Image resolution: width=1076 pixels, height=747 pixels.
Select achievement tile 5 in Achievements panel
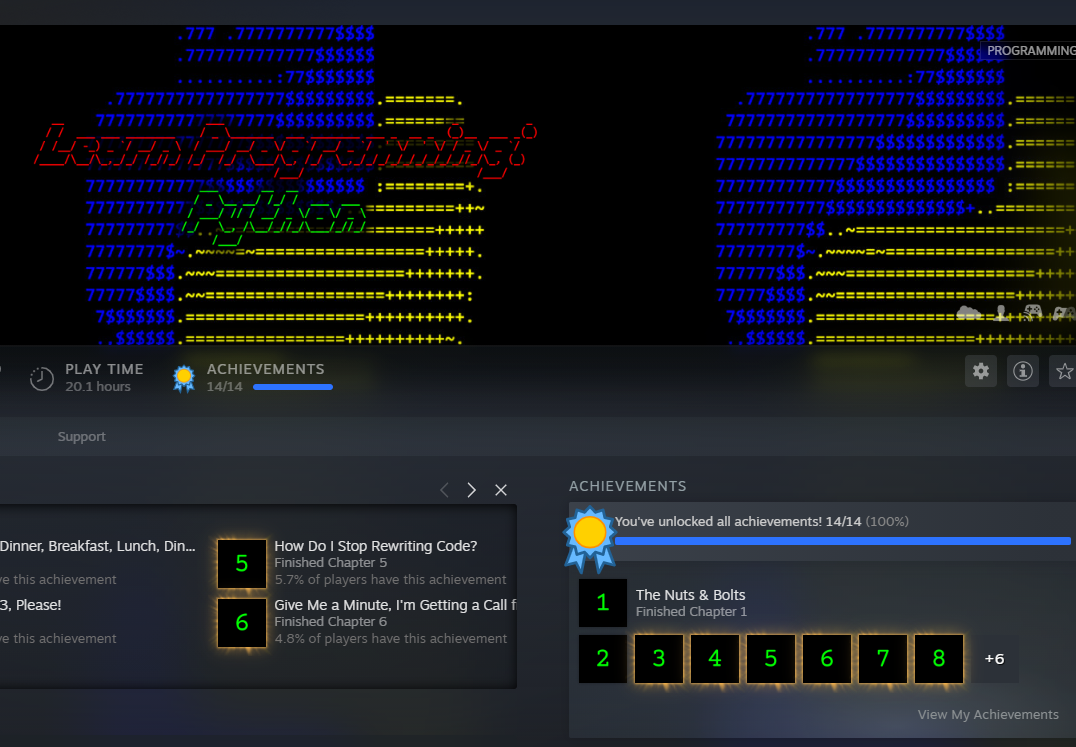point(771,659)
